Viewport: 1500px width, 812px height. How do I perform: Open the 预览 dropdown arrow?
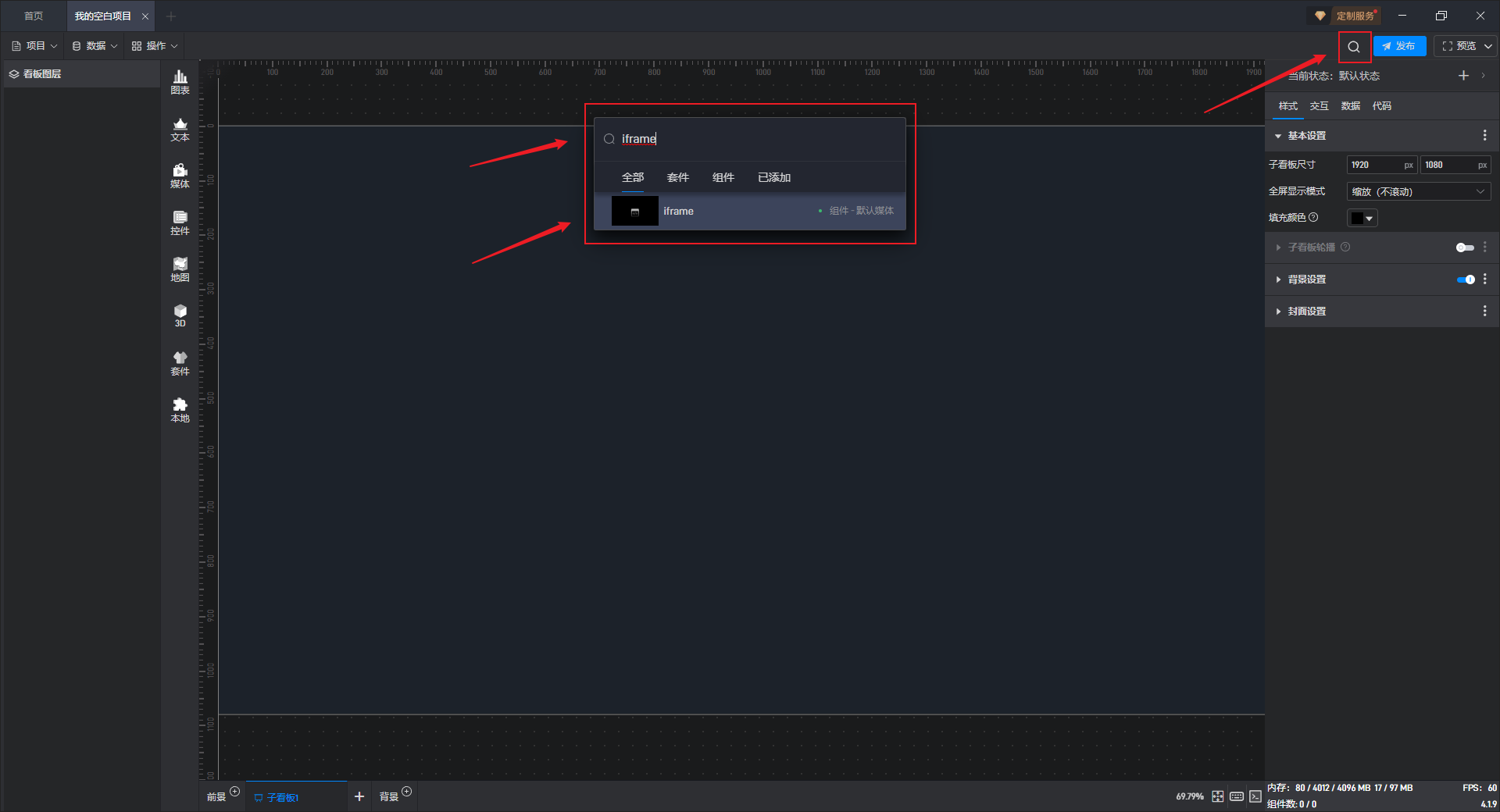[1488, 47]
